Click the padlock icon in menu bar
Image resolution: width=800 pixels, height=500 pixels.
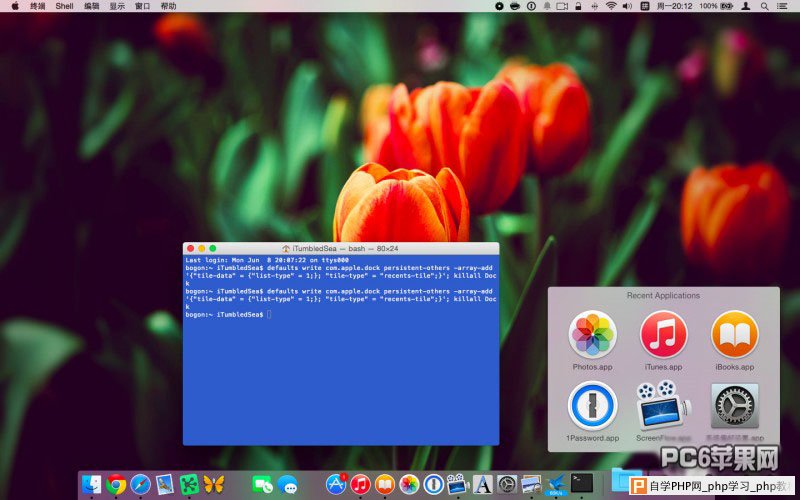578,6
